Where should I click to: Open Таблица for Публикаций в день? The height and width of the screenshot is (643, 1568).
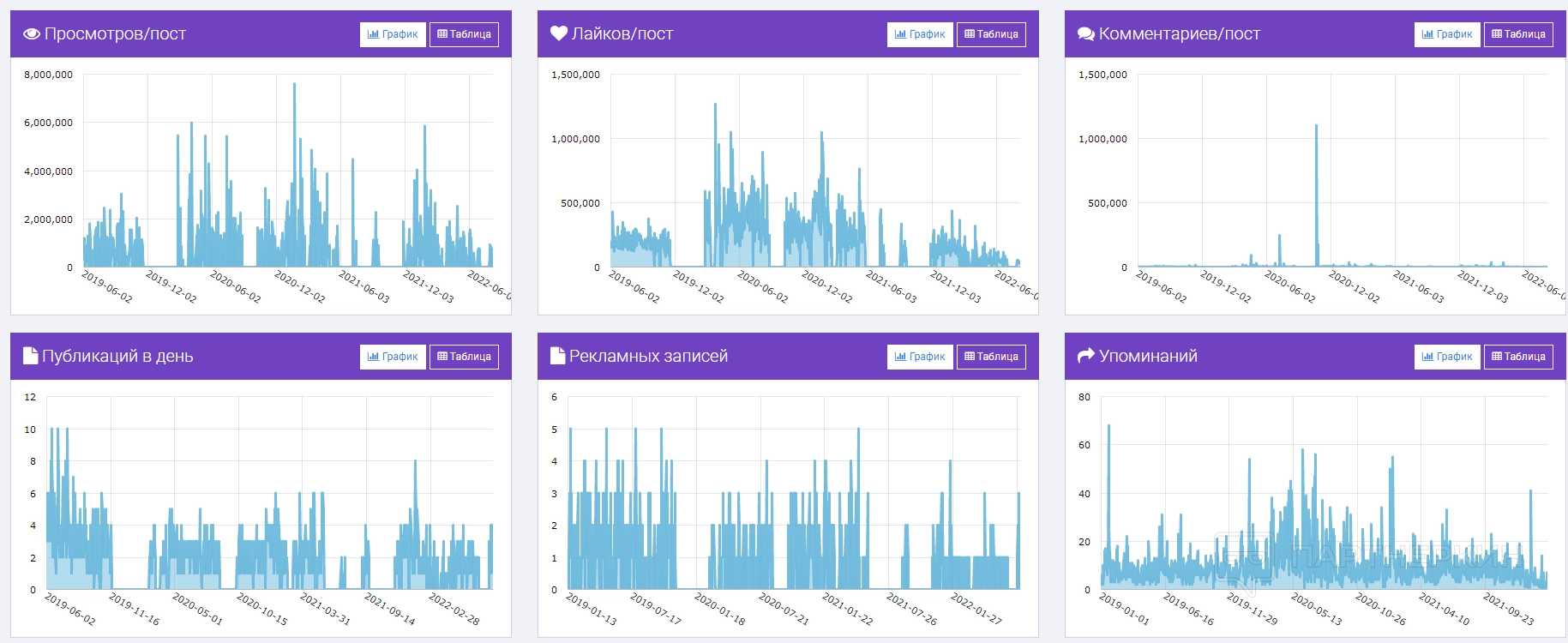coord(464,357)
